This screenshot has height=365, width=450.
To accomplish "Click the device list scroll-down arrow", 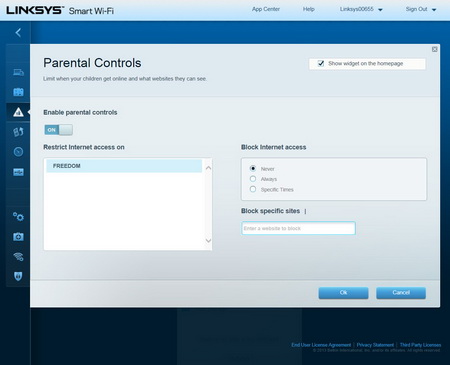I will click(209, 240).
